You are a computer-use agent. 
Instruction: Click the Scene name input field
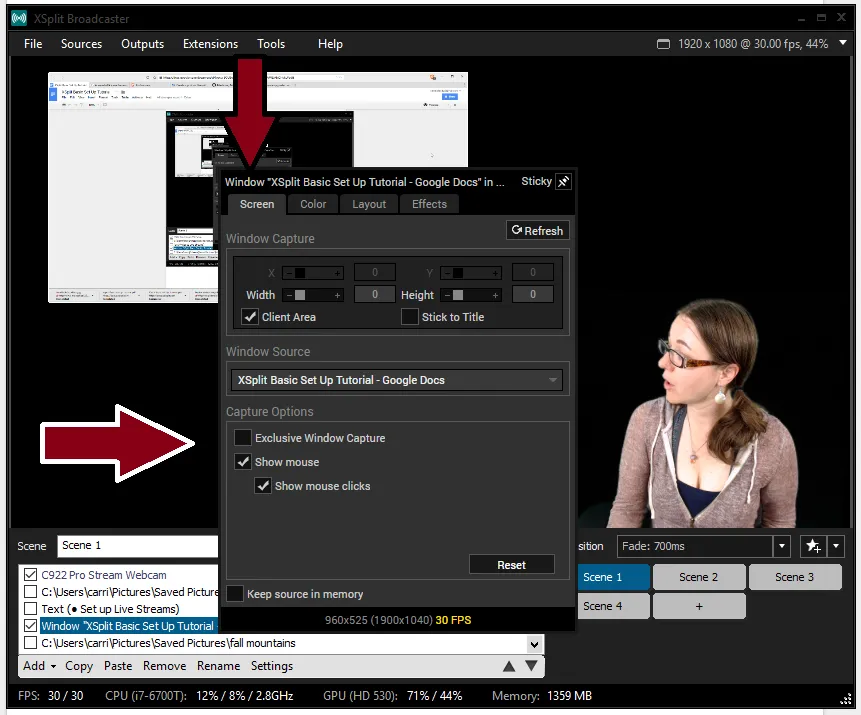click(137, 546)
